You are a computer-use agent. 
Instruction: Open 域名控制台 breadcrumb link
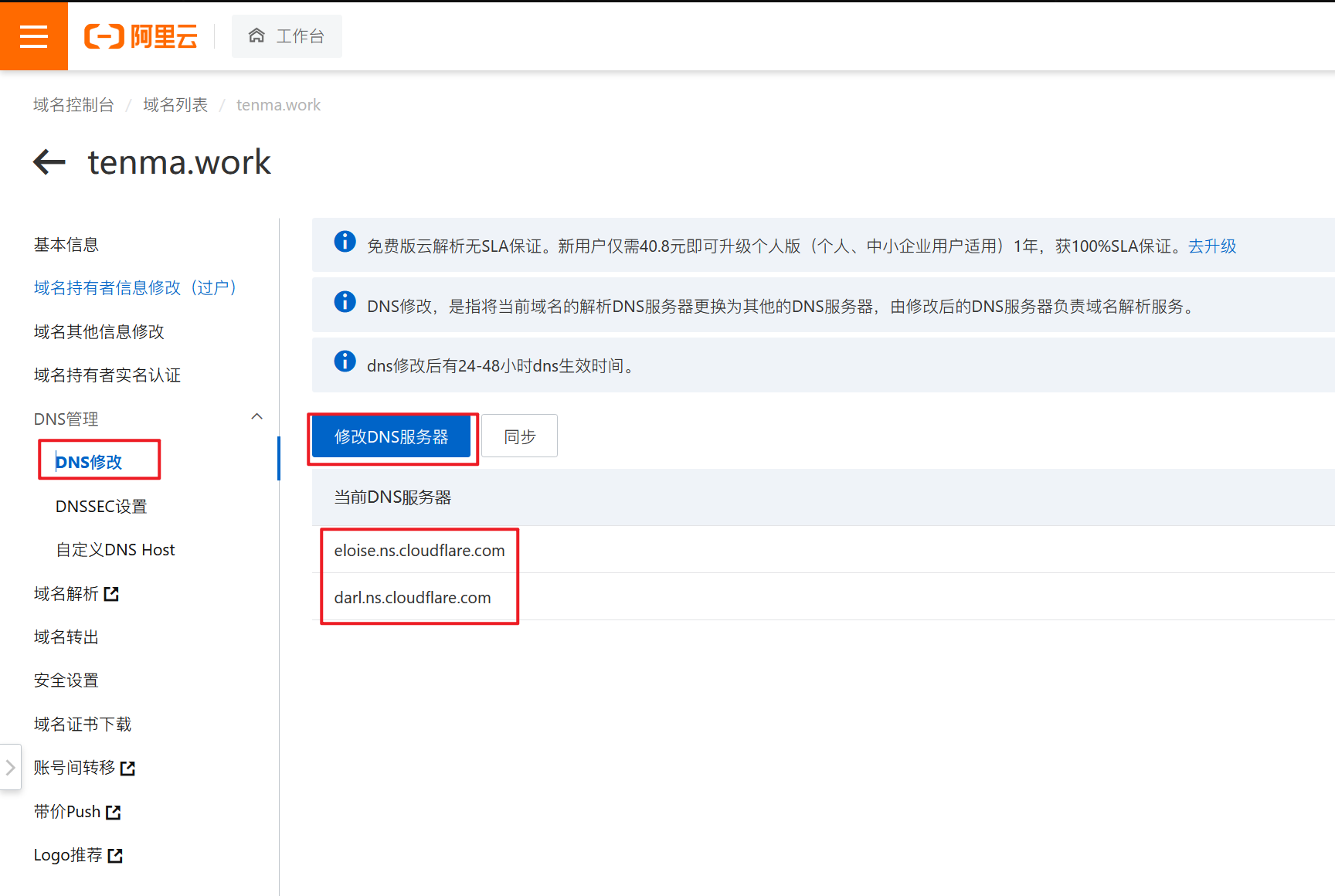click(73, 105)
